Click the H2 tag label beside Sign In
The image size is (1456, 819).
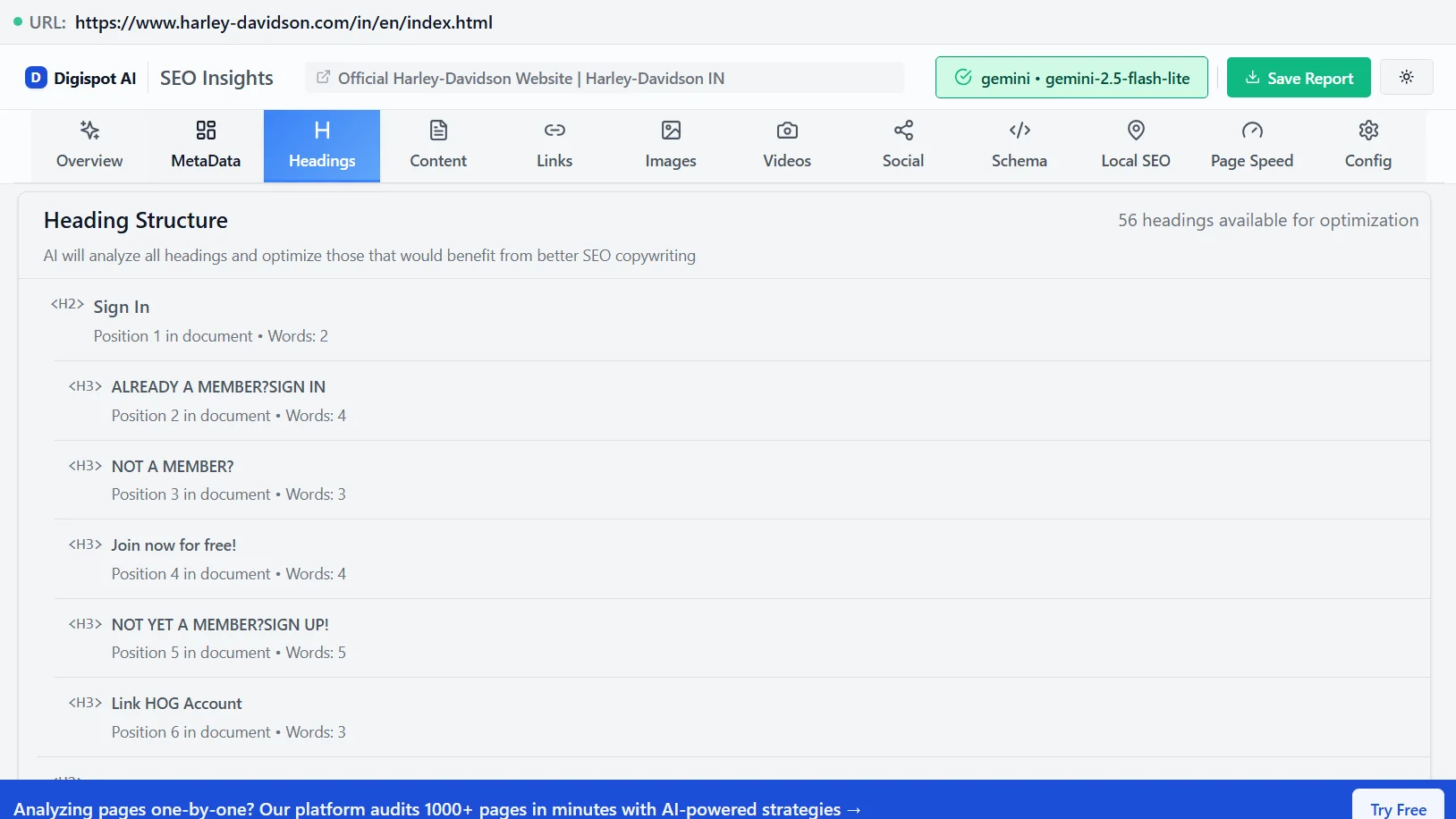pyautogui.click(x=67, y=304)
